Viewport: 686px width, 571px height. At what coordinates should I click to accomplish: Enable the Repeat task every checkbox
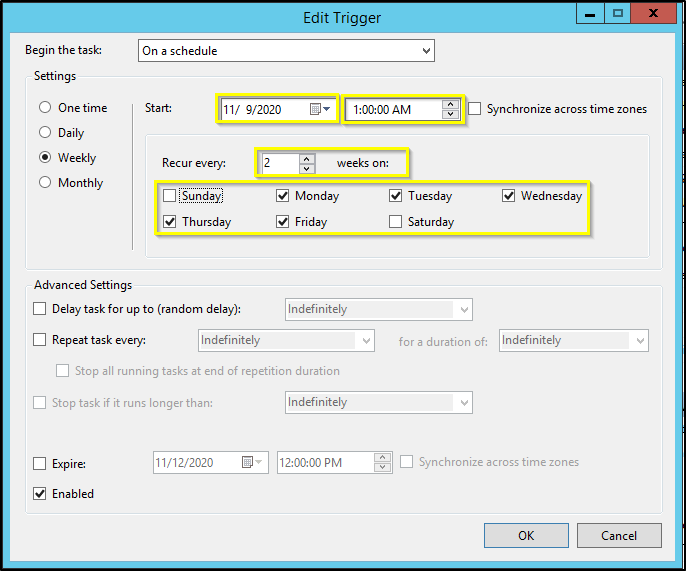39,340
